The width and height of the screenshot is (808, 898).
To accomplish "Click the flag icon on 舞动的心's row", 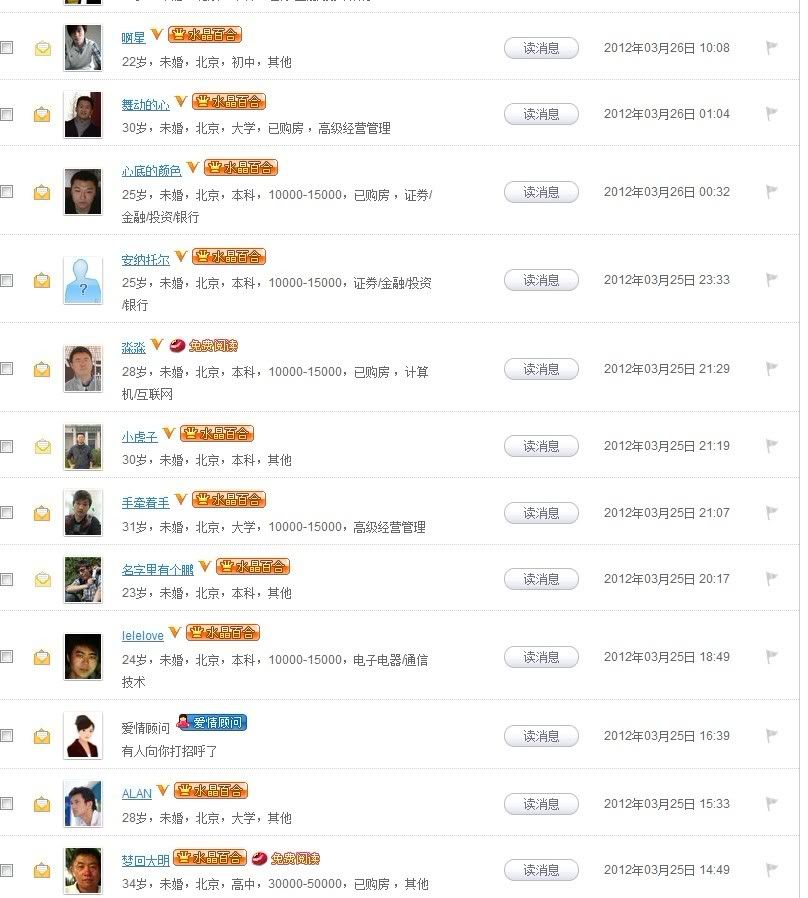I will pos(772,114).
